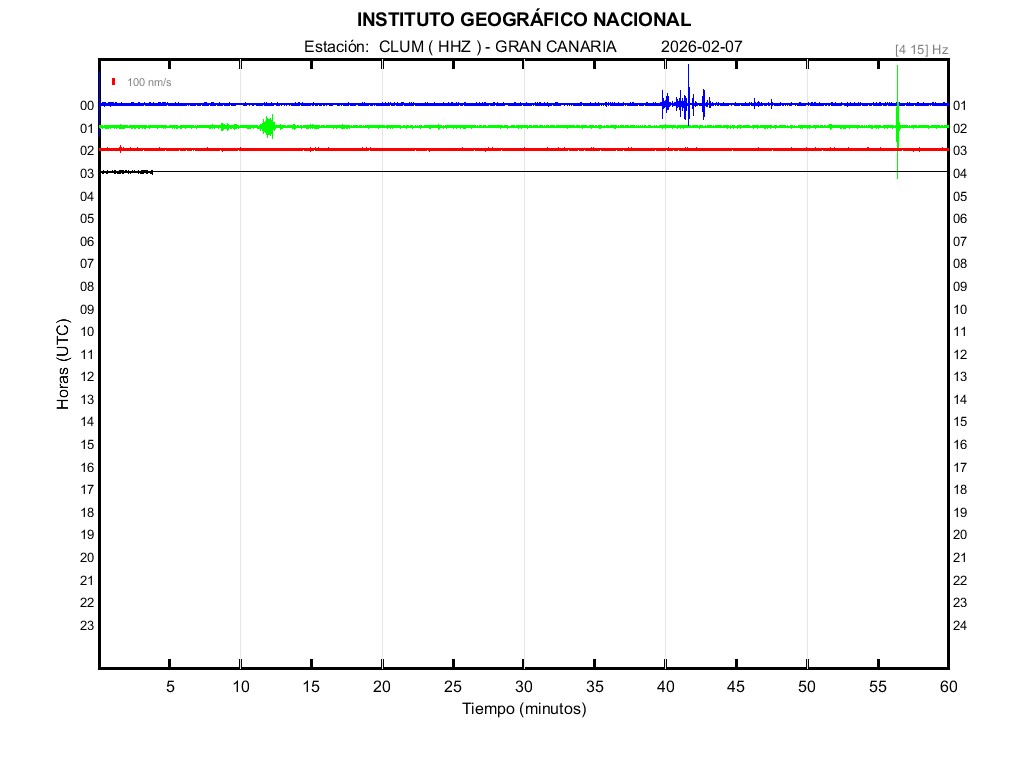Image resolution: width=1024 pixels, height=768 pixels.
Task: Click the 30 tick on the minutes axis
Action: coord(523,687)
